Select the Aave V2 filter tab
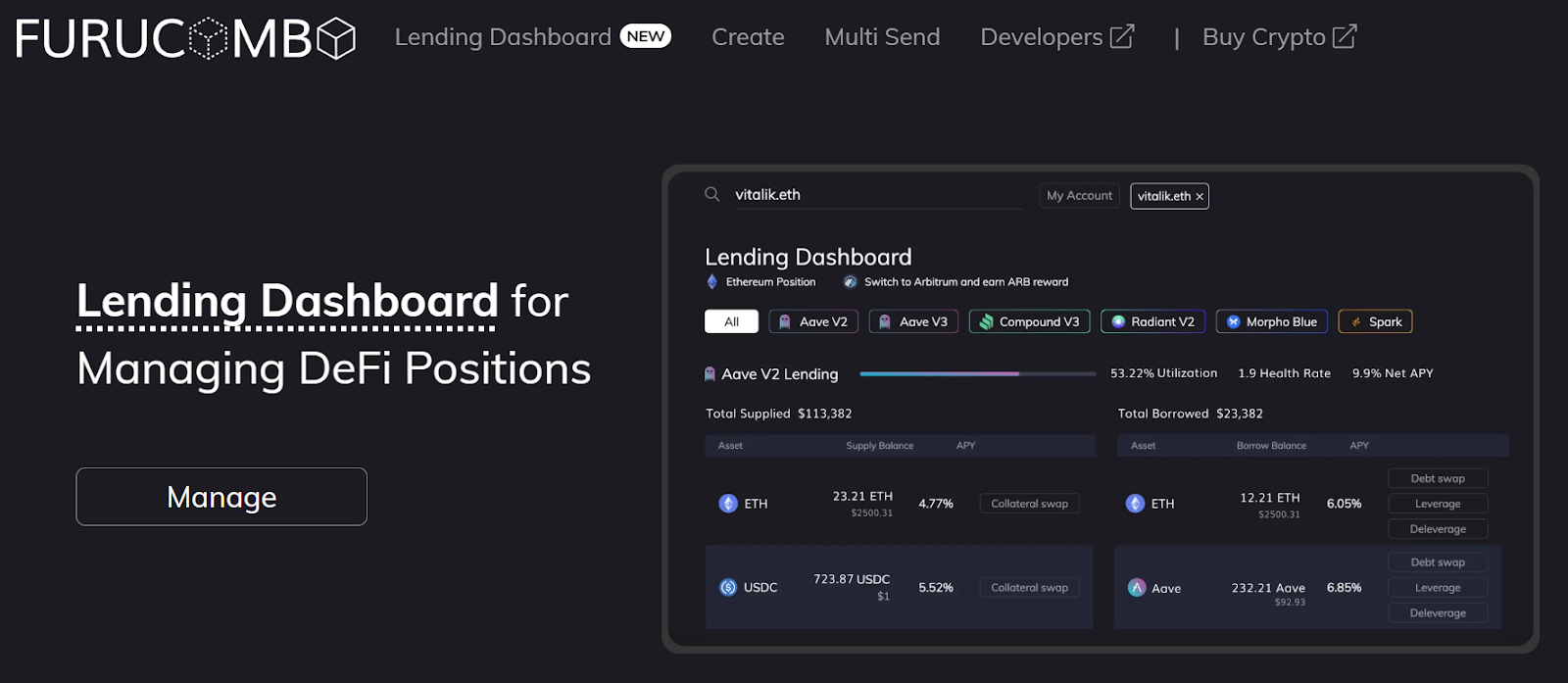This screenshot has width=1568, height=683. point(813,321)
